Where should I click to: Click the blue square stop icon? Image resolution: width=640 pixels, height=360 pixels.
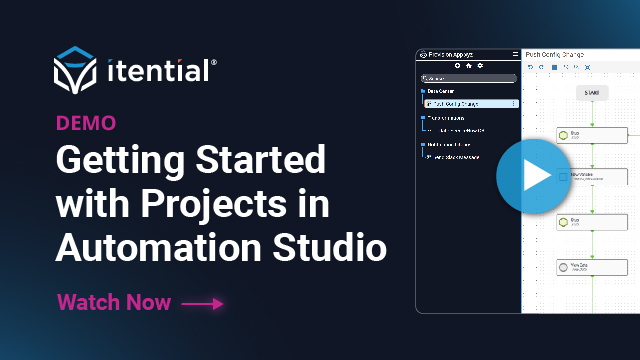(x=554, y=67)
